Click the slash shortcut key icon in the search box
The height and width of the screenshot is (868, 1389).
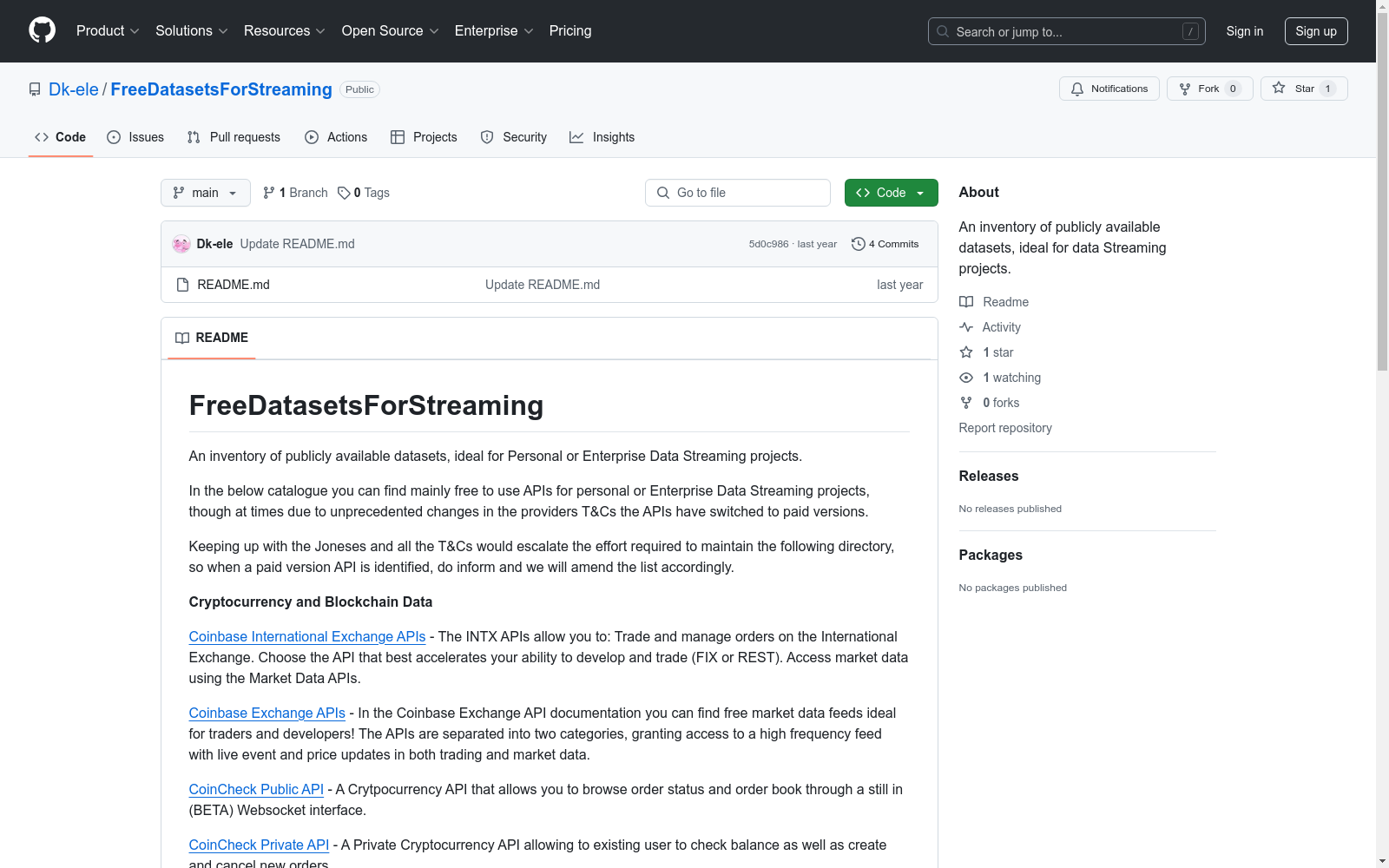[1190, 31]
